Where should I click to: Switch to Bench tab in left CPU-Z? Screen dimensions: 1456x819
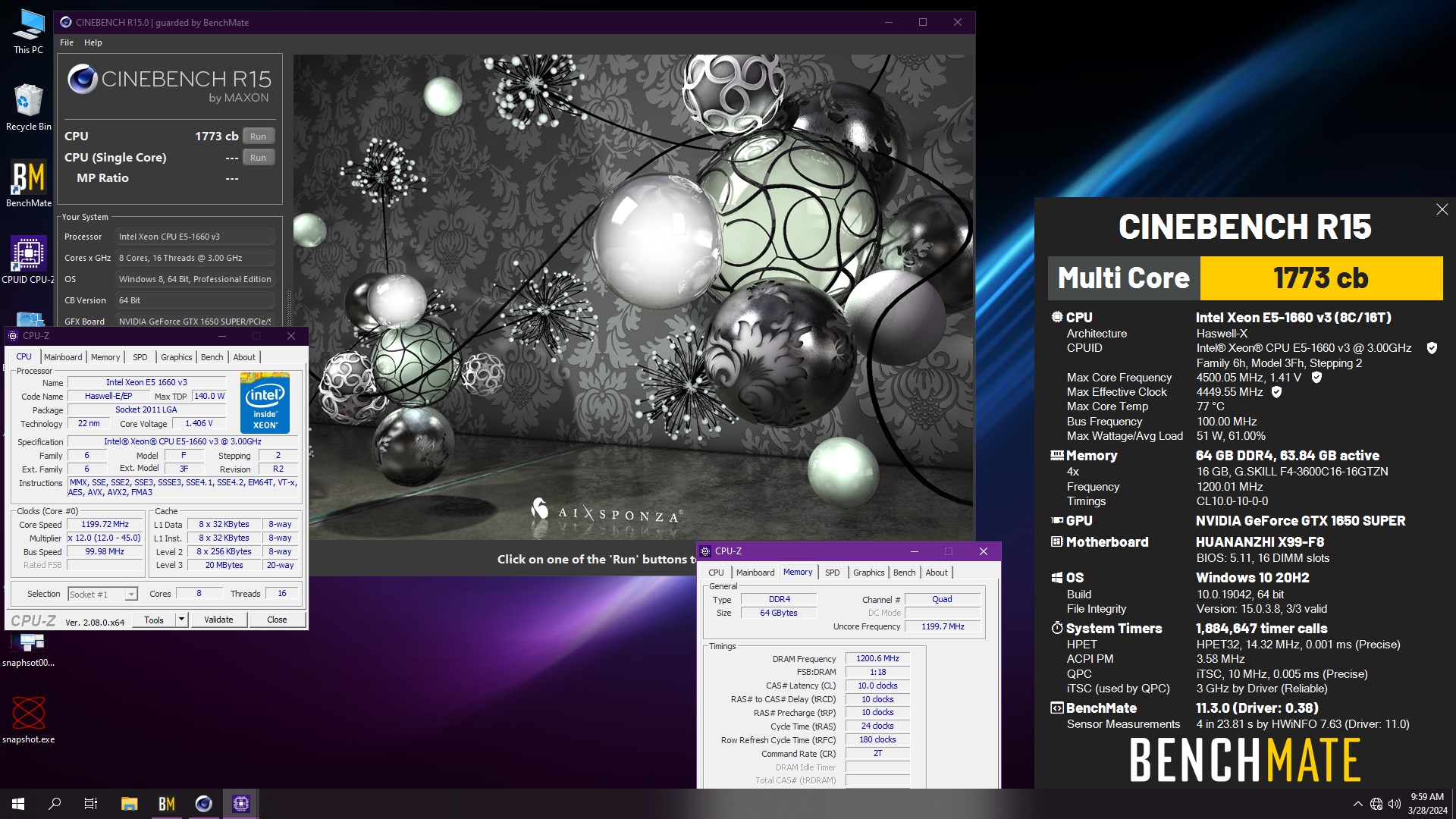[x=212, y=357]
